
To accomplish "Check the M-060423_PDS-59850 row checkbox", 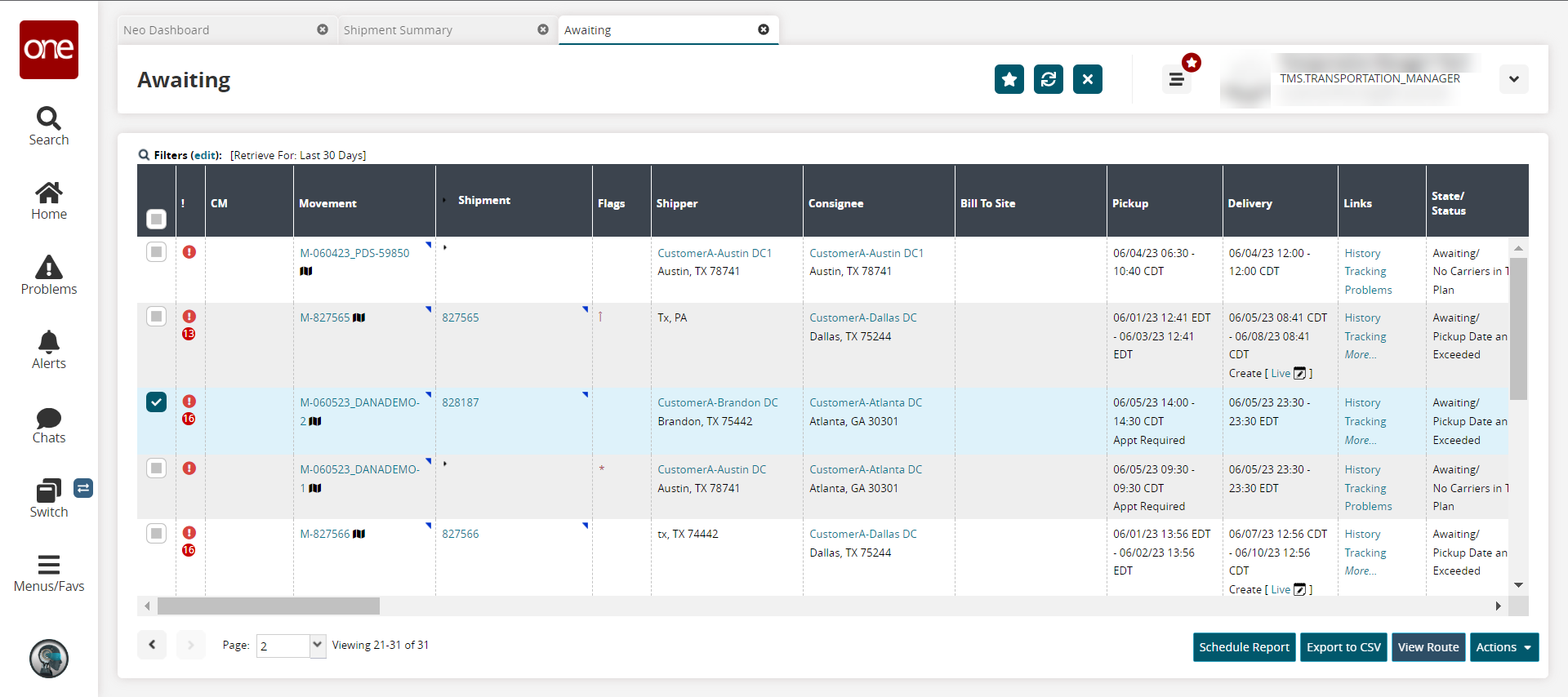I will pyautogui.click(x=156, y=251).
